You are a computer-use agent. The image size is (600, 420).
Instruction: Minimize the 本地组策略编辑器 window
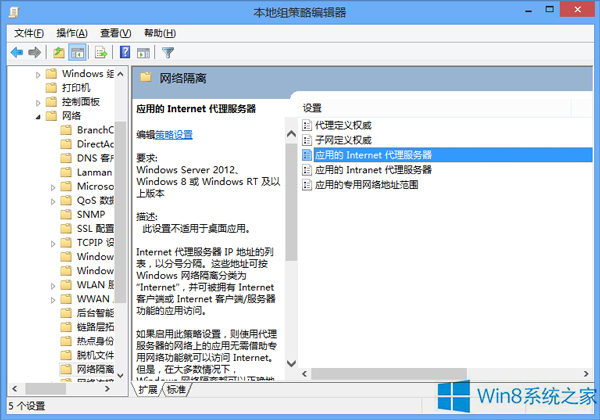(528, 10)
